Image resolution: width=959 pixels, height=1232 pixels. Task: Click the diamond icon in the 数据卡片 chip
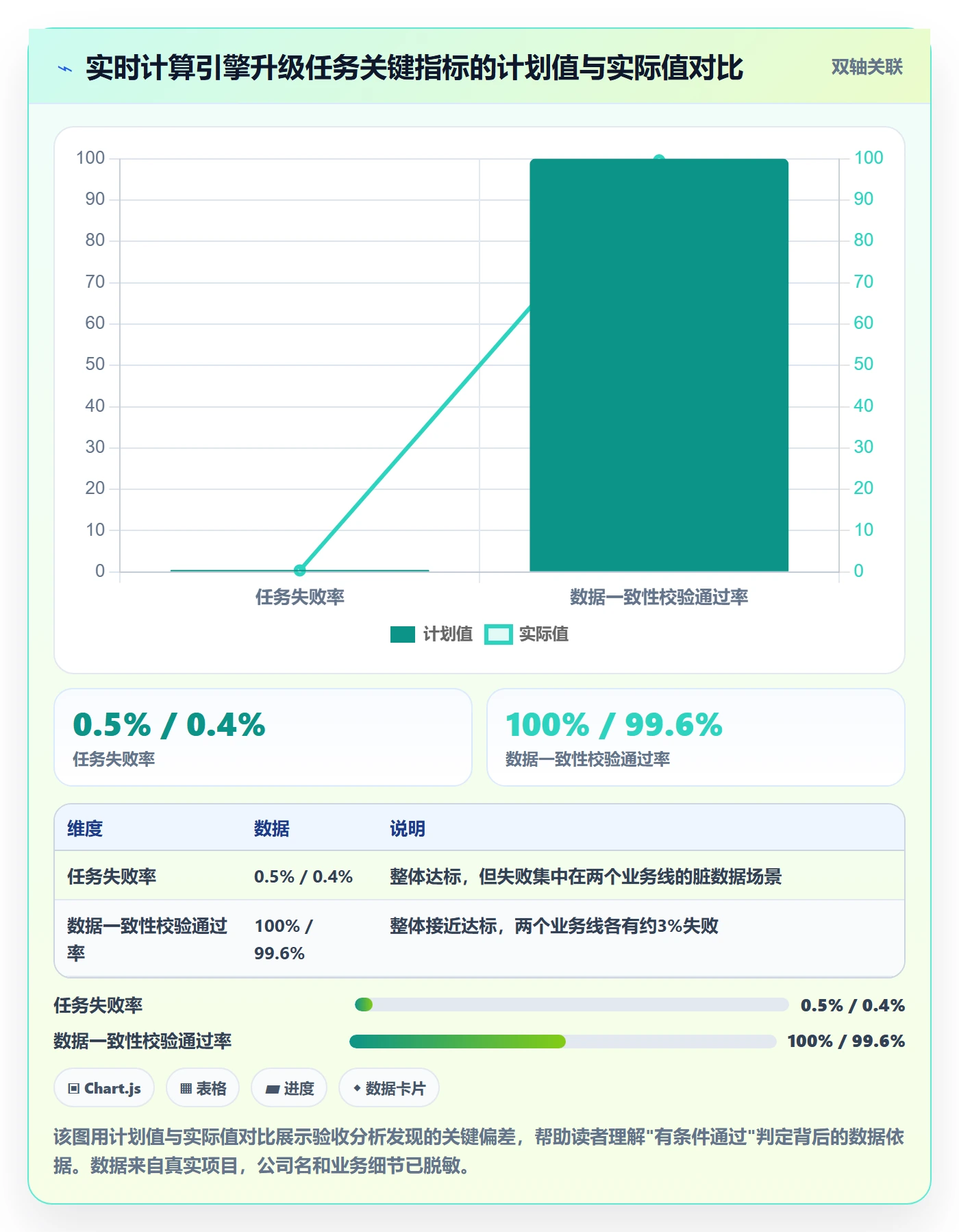[357, 1088]
